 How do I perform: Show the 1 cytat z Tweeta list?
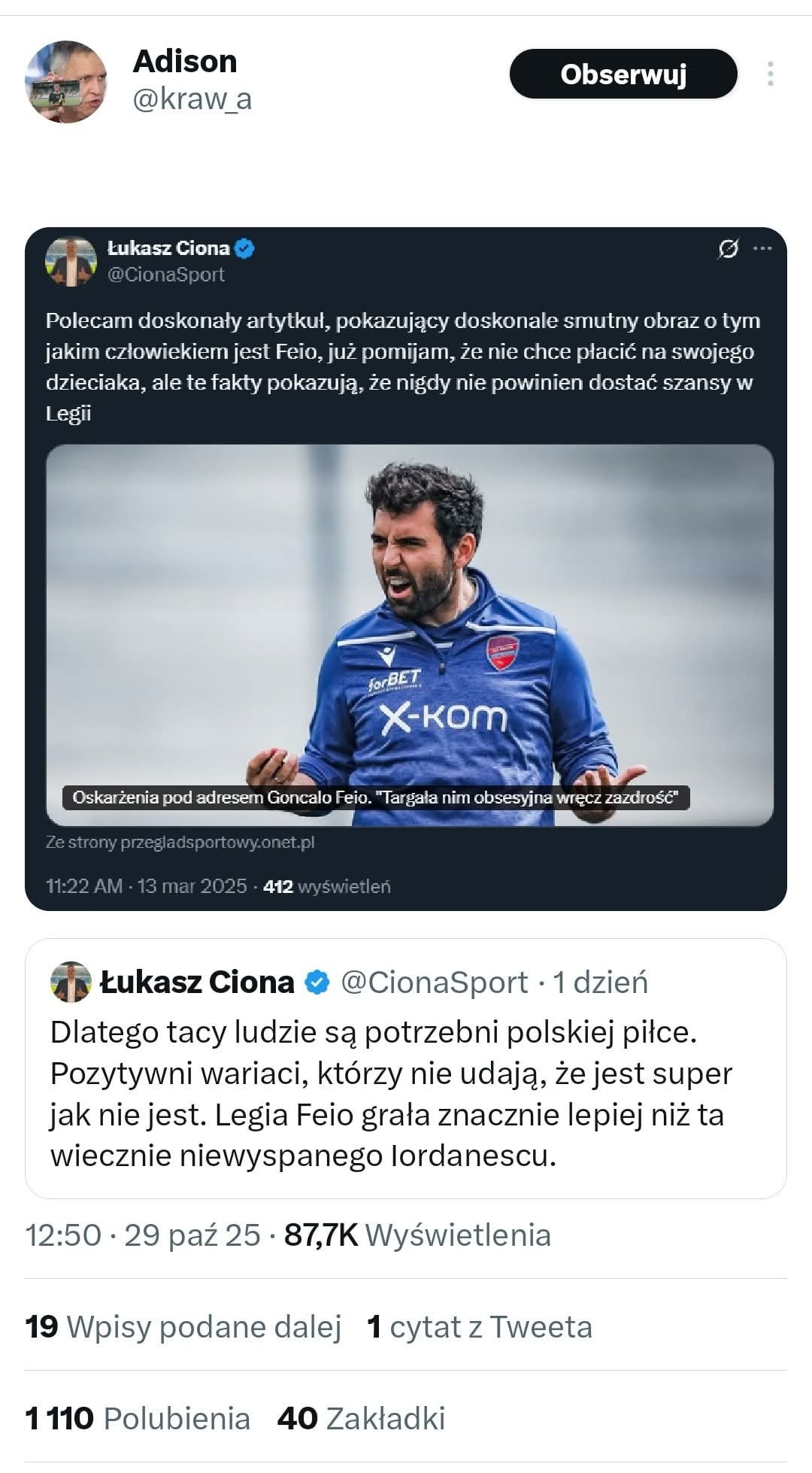point(480,1326)
